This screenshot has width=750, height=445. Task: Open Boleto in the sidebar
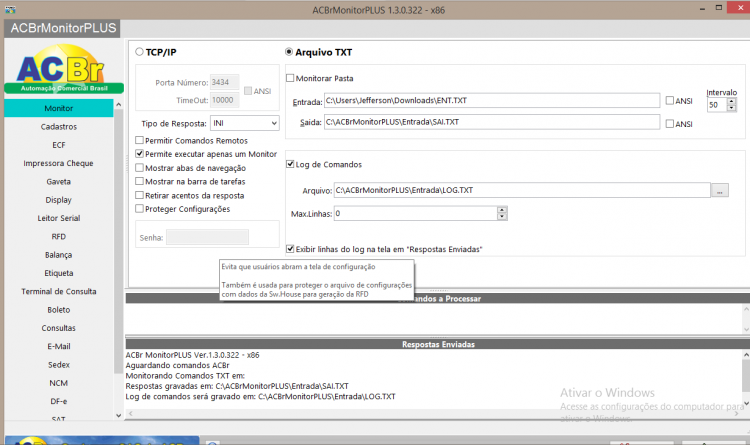(x=59, y=310)
